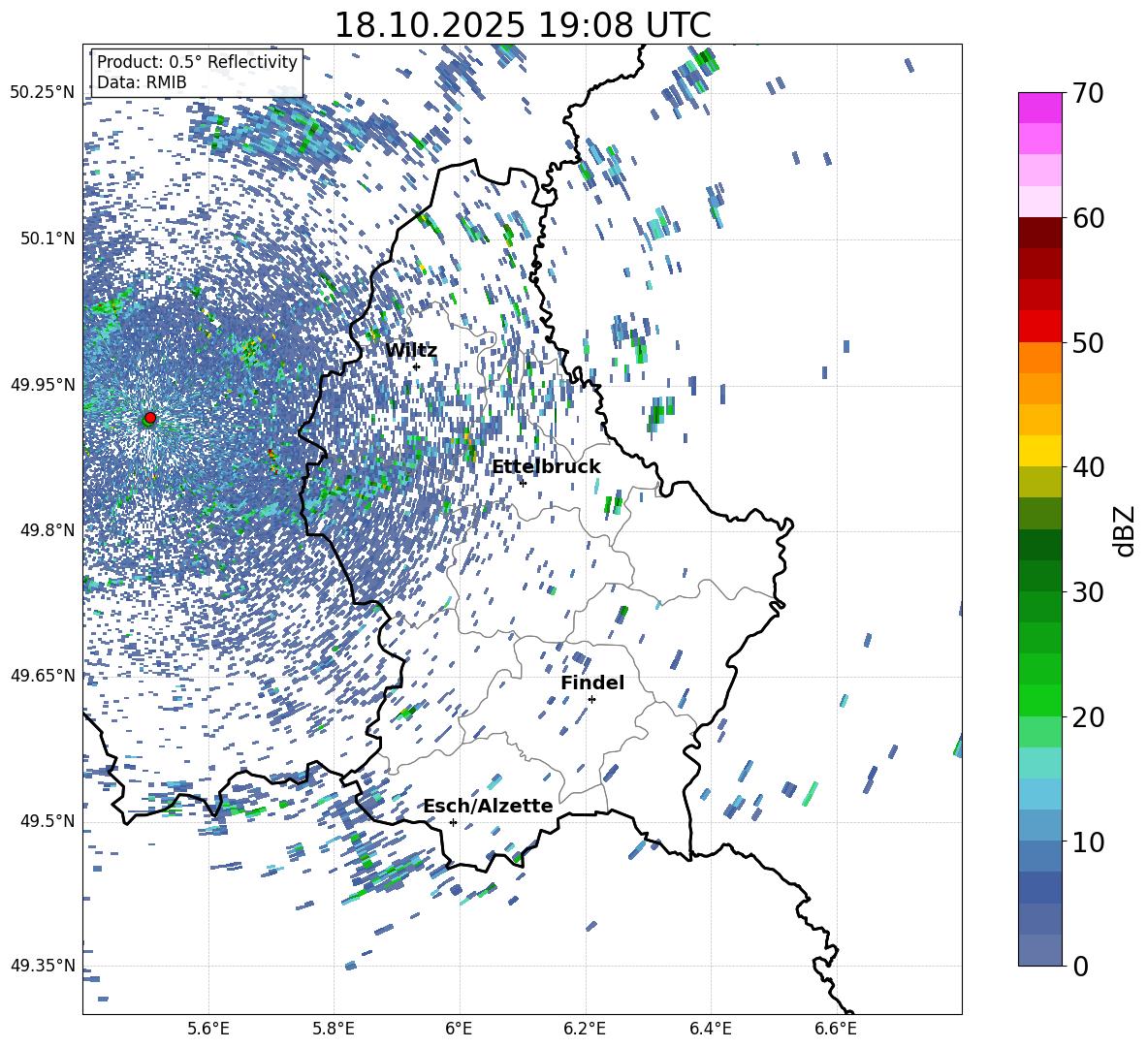Click the 60 label on the colorbar
Viewport: 1148px width, 1048px height.
[x=1088, y=218]
